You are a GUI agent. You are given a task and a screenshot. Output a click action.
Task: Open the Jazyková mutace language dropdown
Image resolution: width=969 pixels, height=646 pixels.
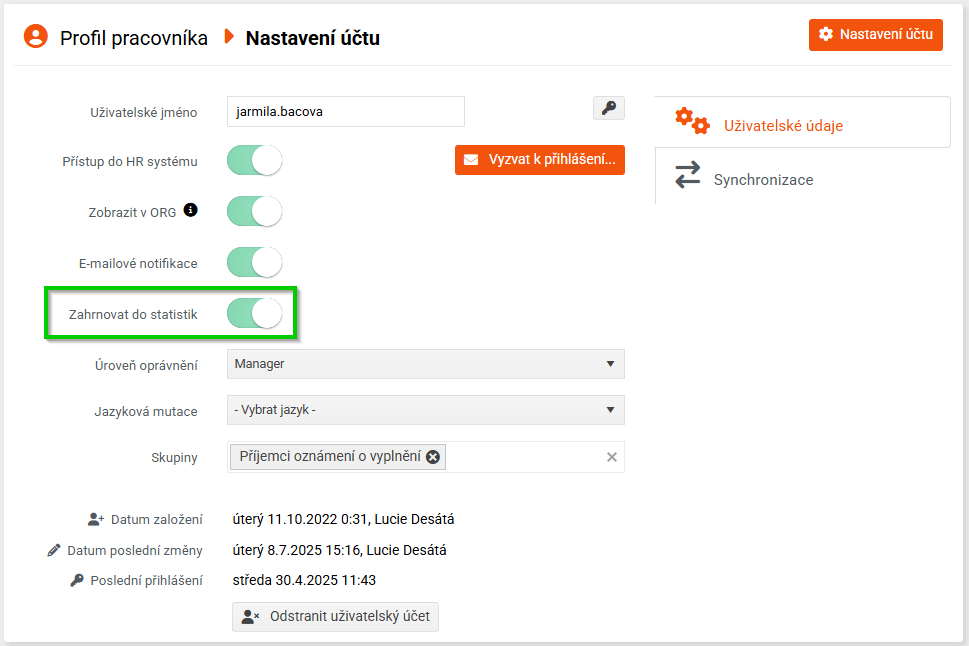point(426,410)
